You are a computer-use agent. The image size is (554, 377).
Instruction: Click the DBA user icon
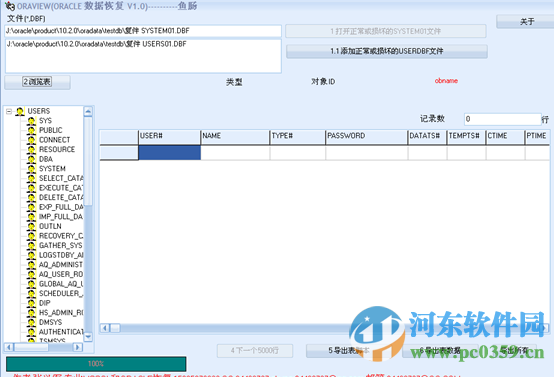[x=31, y=159]
